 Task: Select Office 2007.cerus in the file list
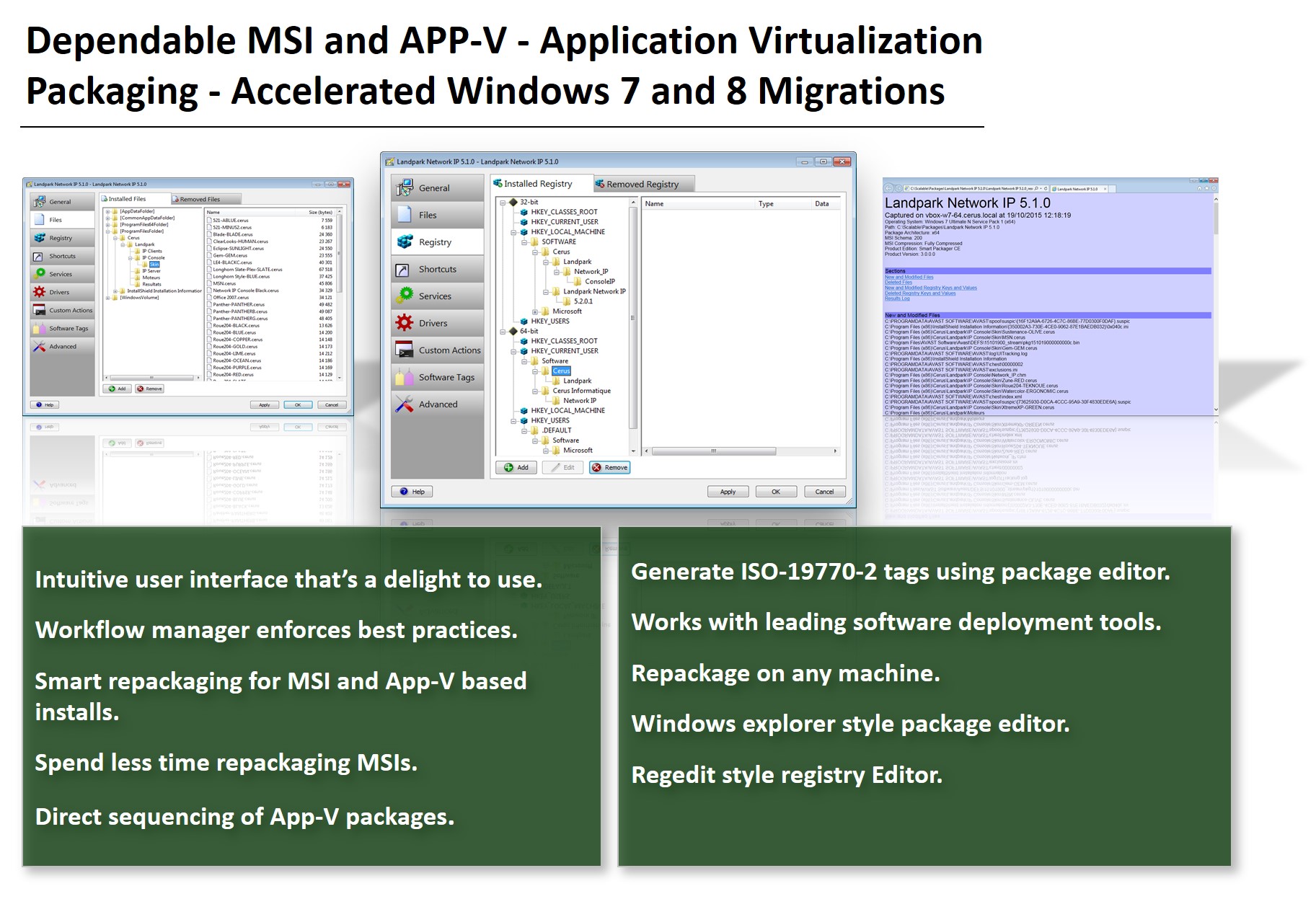(x=231, y=298)
